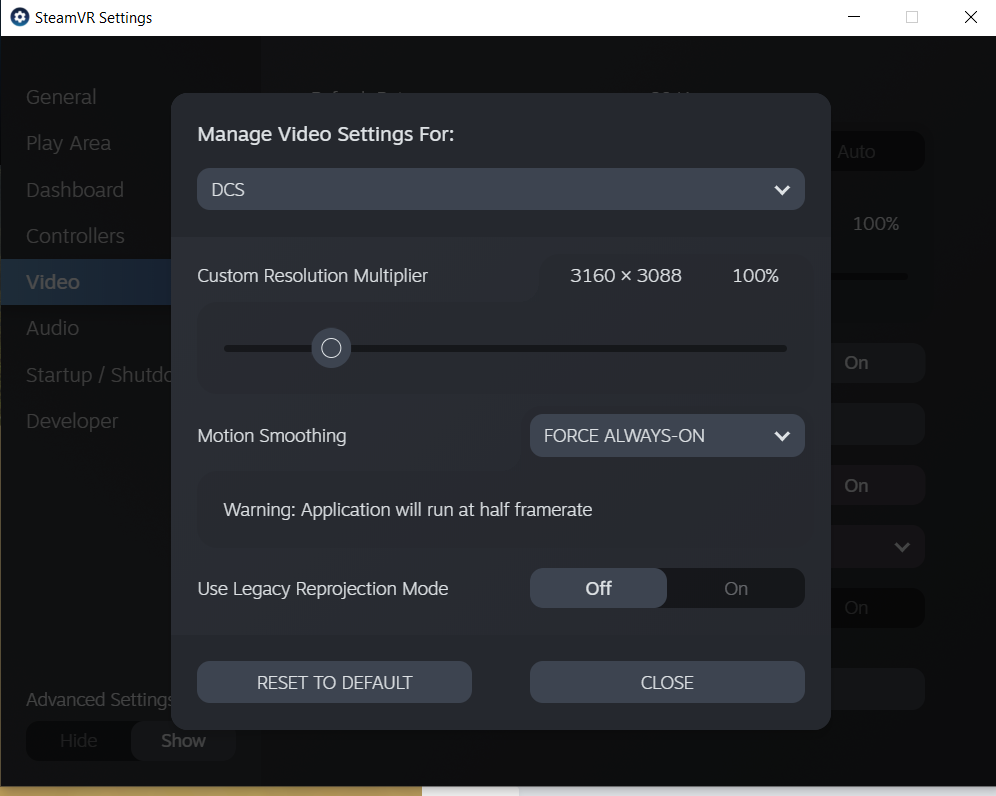996x796 pixels.
Task: Minimize the SteamVR Settings window
Action: pos(854,17)
